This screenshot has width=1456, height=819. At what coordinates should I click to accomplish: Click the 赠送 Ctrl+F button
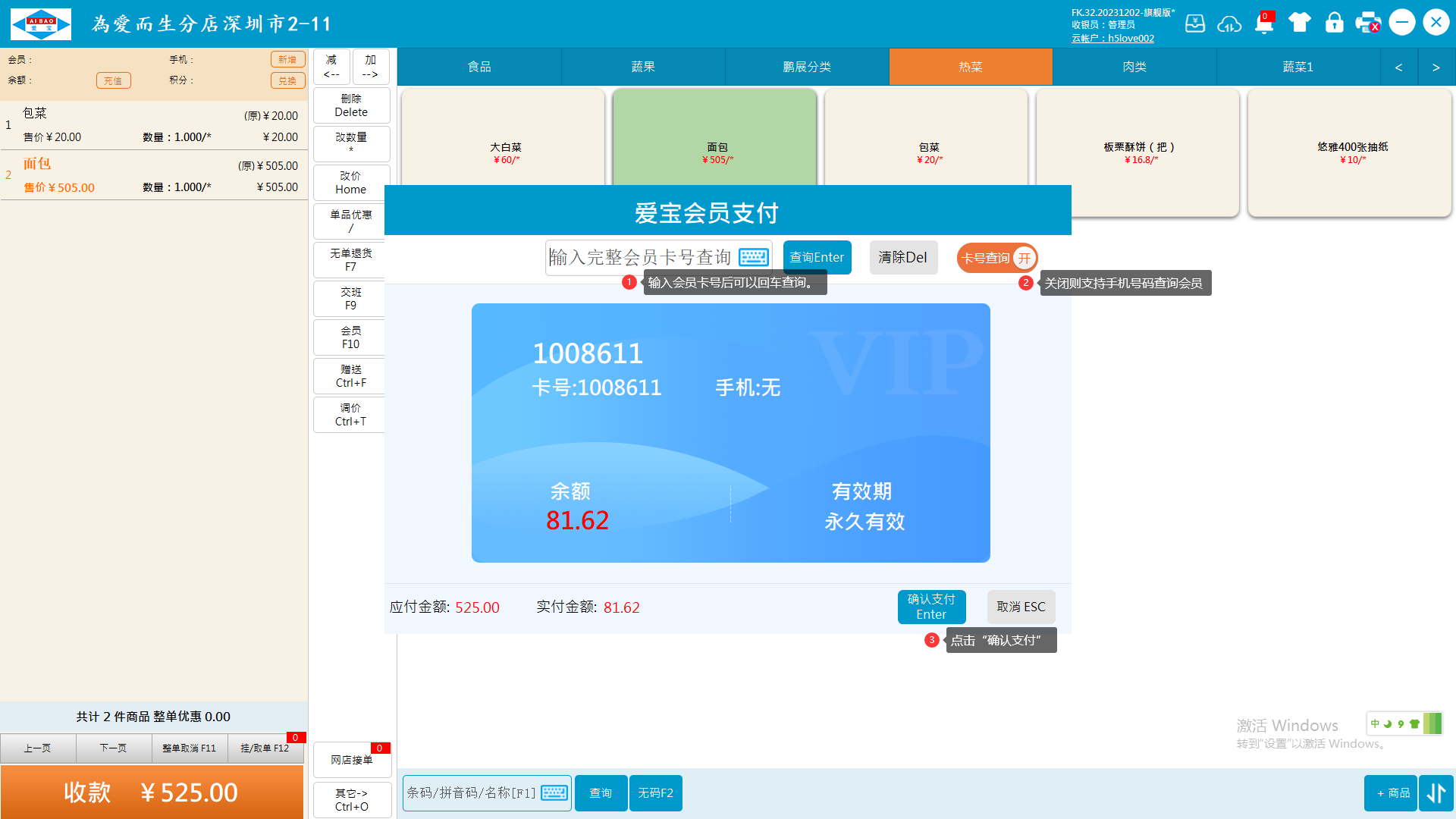(x=350, y=376)
